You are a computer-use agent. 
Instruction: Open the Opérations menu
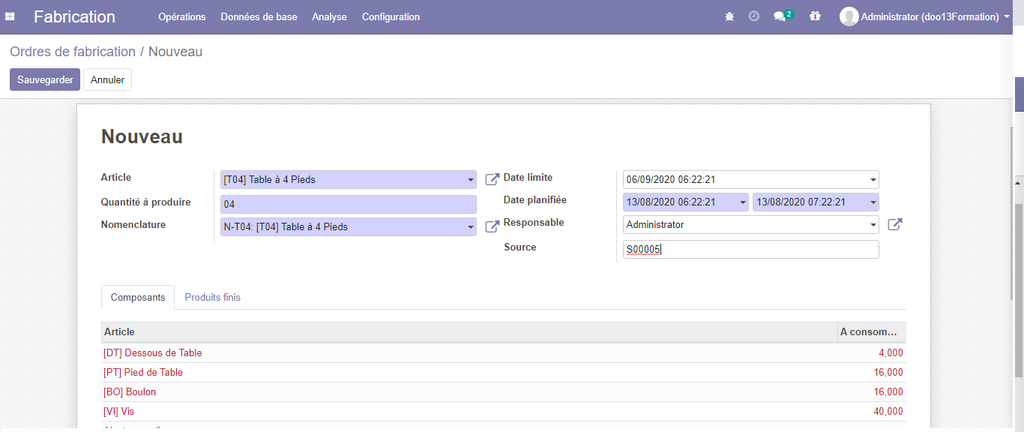181,17
